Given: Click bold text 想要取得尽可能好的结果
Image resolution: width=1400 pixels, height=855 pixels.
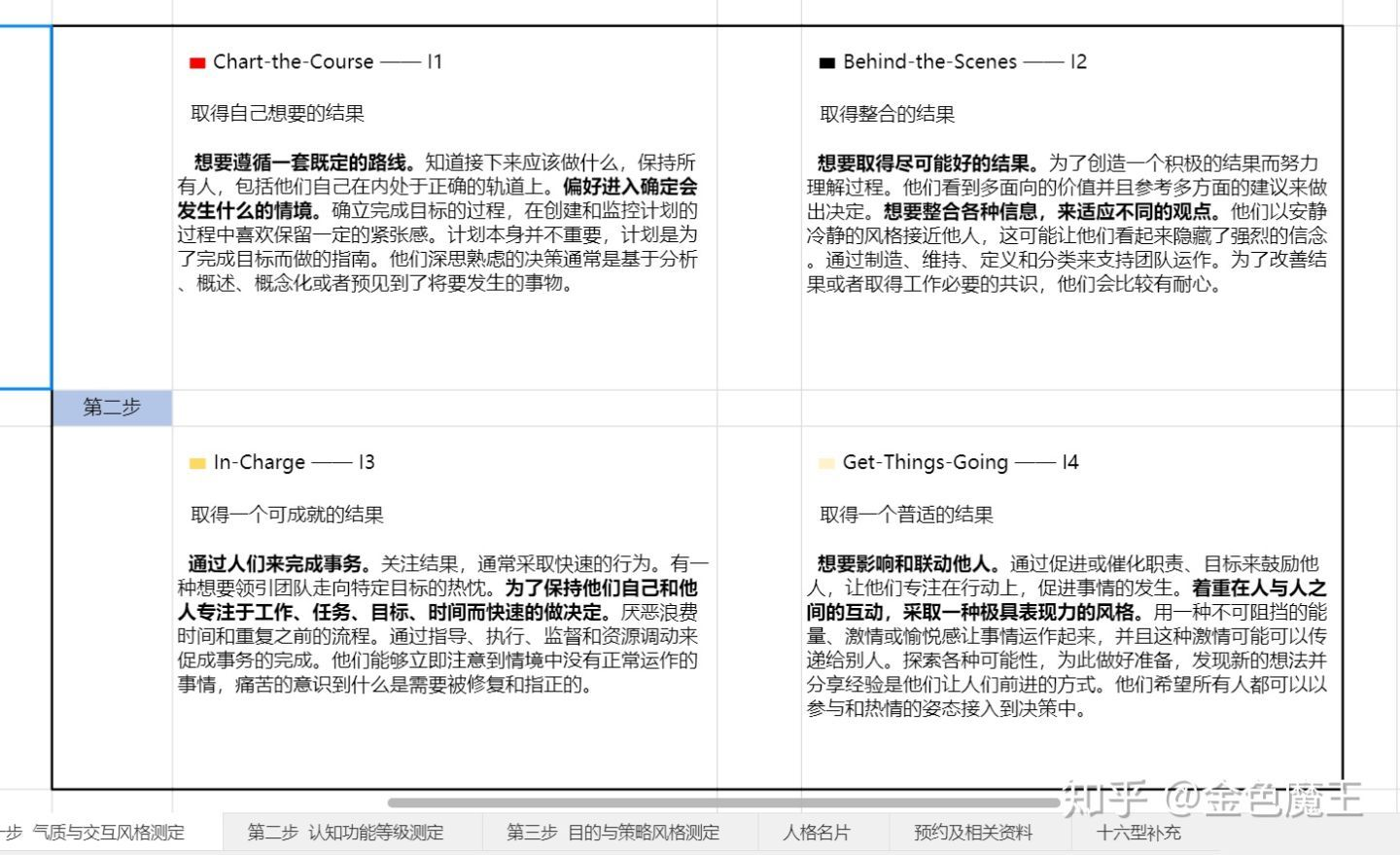Looking at the screenshot, I should pyautogui.click(x=928, y=162).
